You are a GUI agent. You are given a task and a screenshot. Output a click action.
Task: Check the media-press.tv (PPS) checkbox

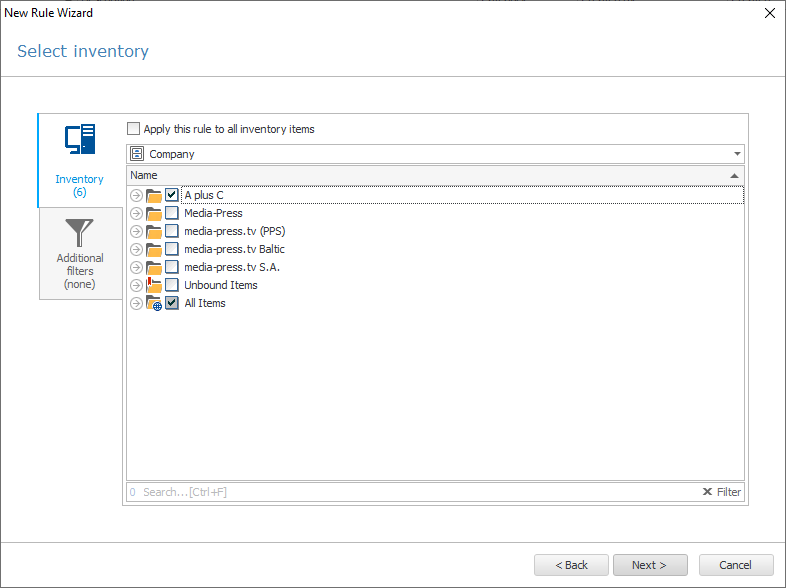(x=171, y=231)
